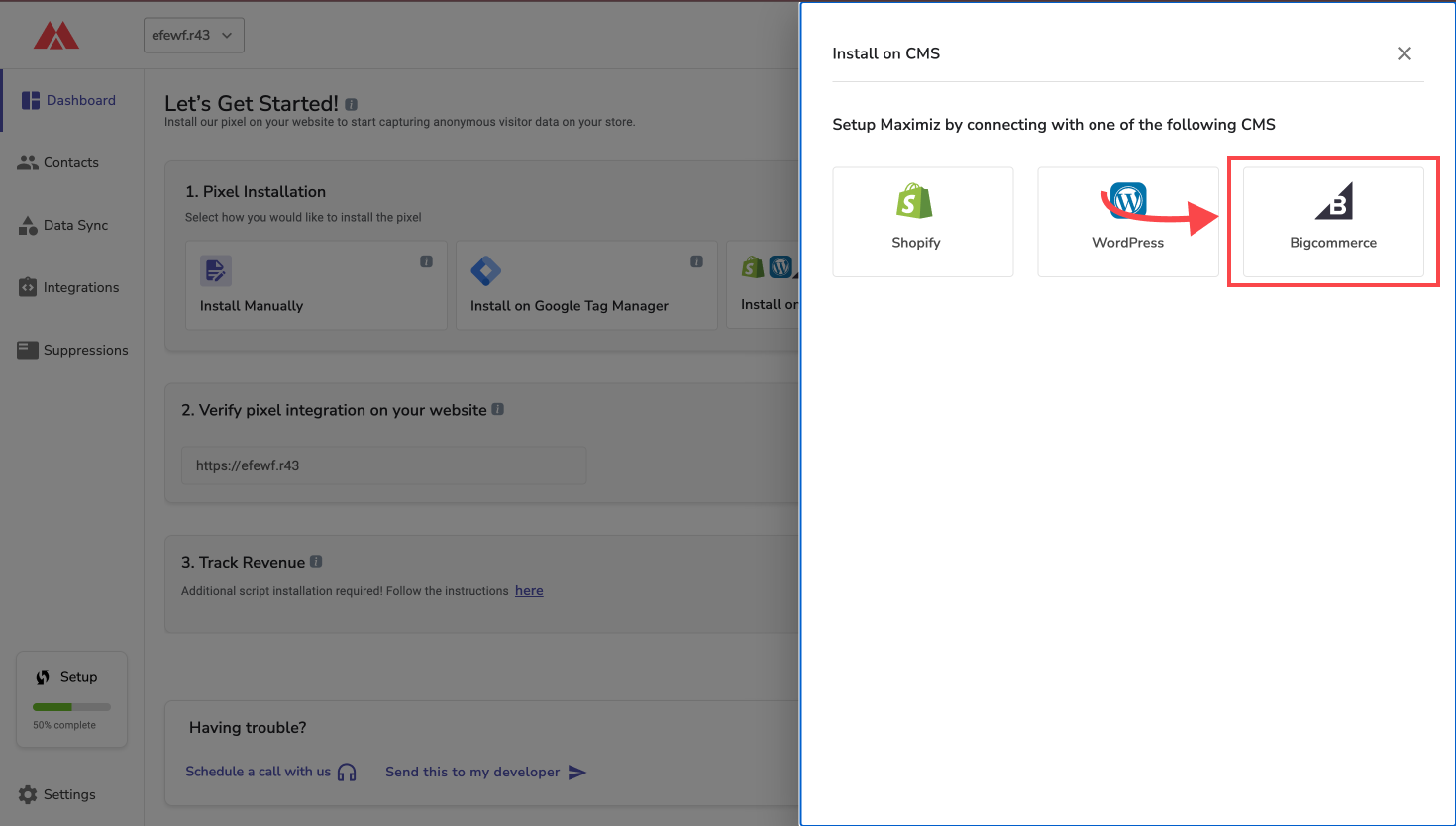
Task: Open the efewf.r43 site dropdown
Action: [x=193, y=36]
